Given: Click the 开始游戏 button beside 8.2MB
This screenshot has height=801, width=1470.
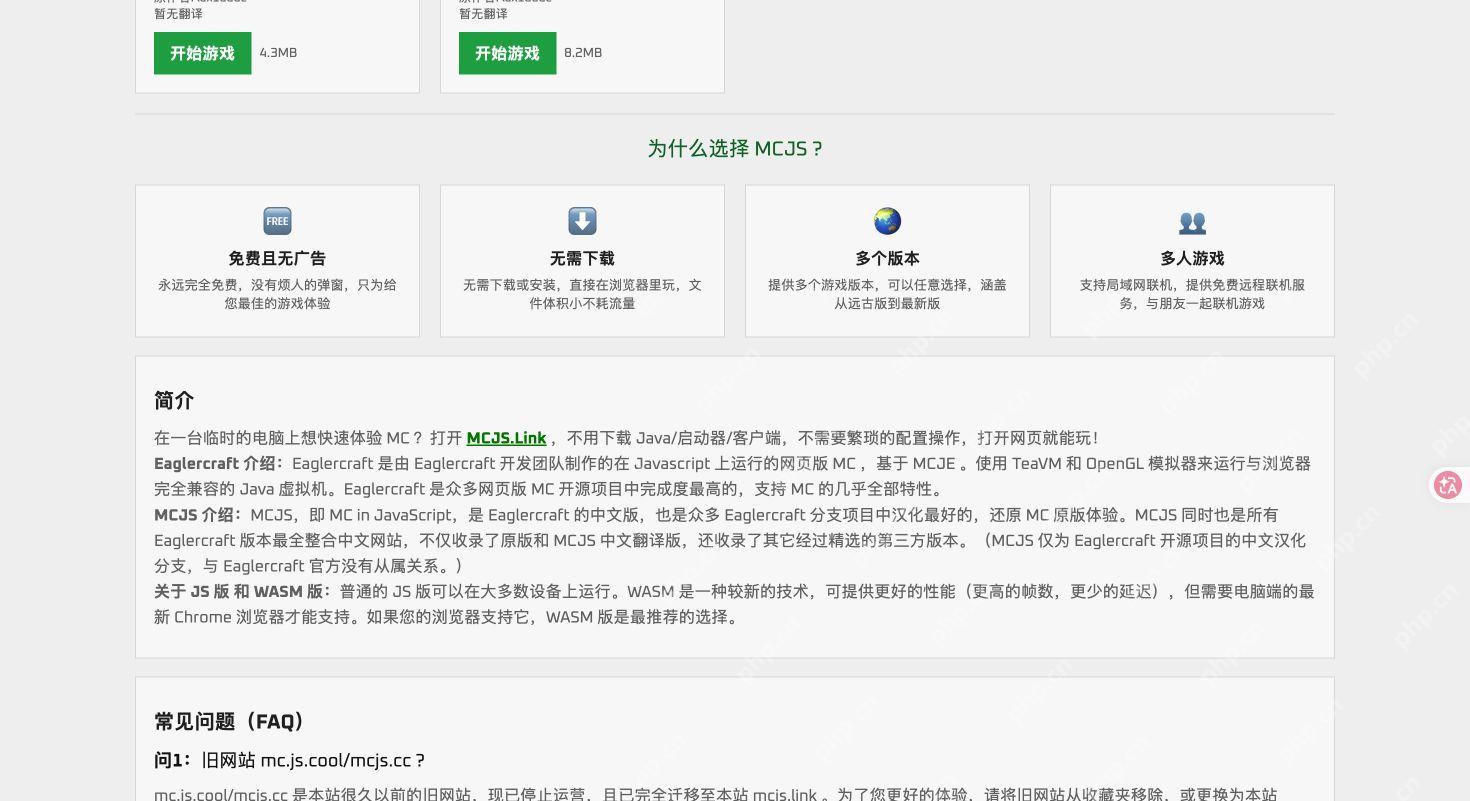Looking at the screenshot, I should tap(507, 53).
